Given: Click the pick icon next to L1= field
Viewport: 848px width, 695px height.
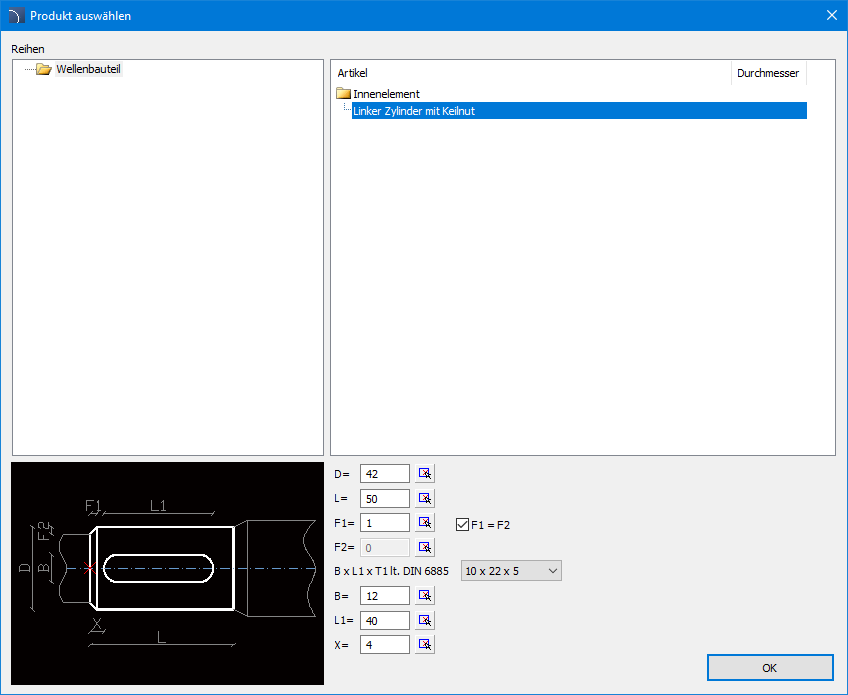Looking at the screenshot, I should pyautogui.click(x=425, y=620).
